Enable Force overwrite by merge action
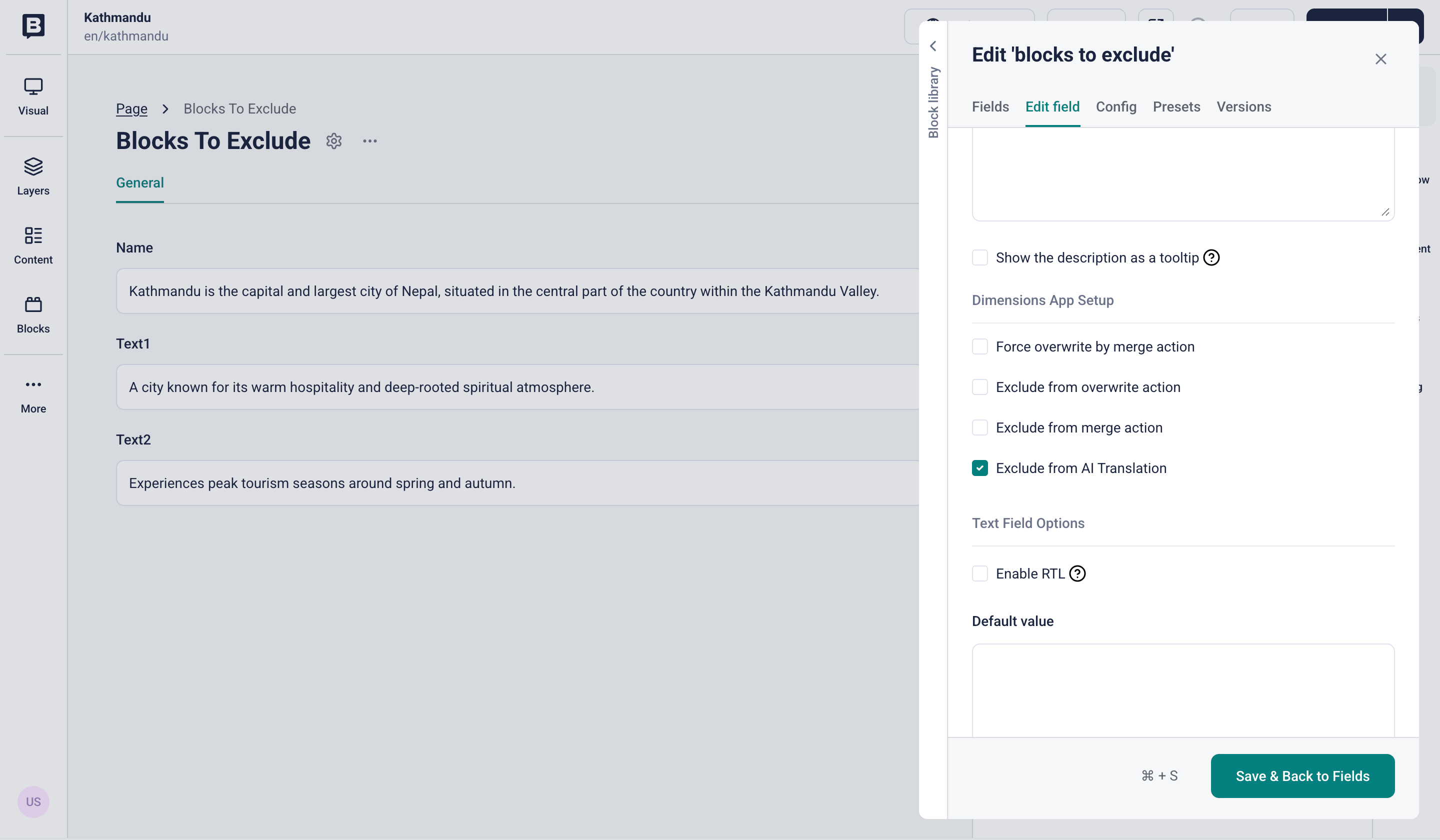1440x840 pixels. (979, 347)
